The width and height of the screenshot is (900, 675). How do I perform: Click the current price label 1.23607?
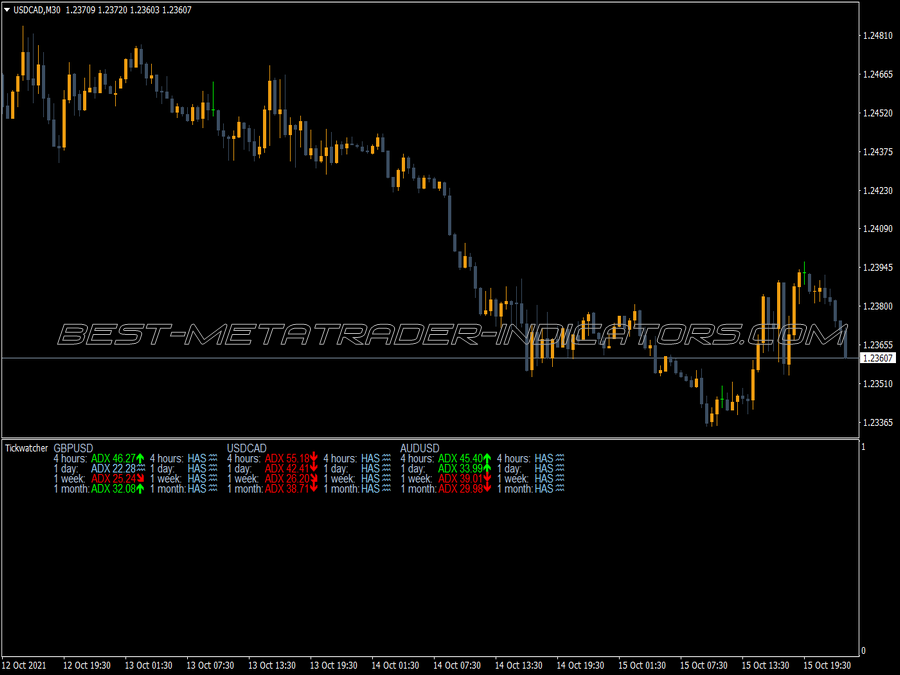pyautogui.click(x=878, y=358)
